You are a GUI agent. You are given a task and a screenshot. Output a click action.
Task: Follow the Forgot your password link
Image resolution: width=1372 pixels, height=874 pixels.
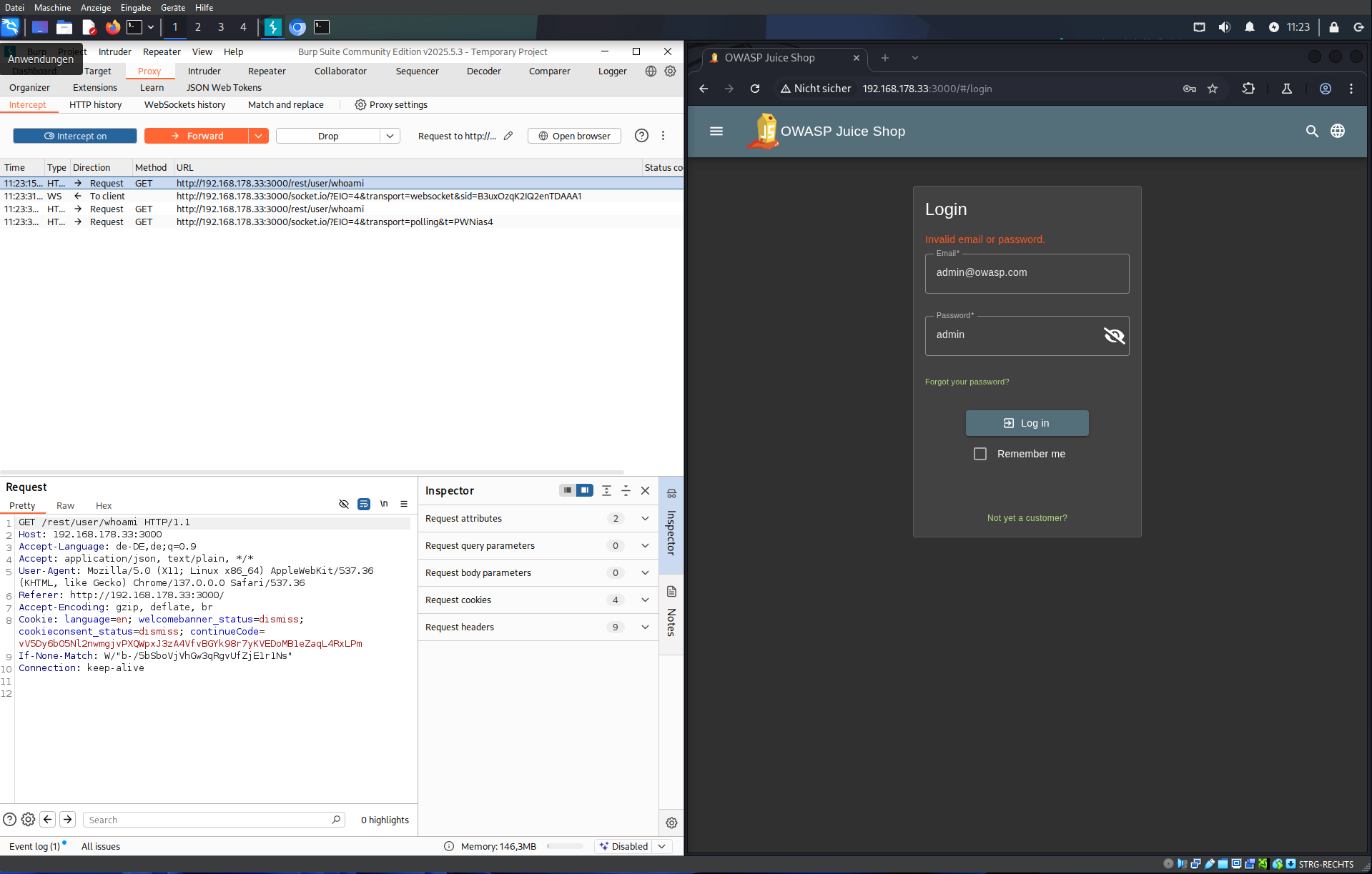pyautogui.click(x=967, y=382)
